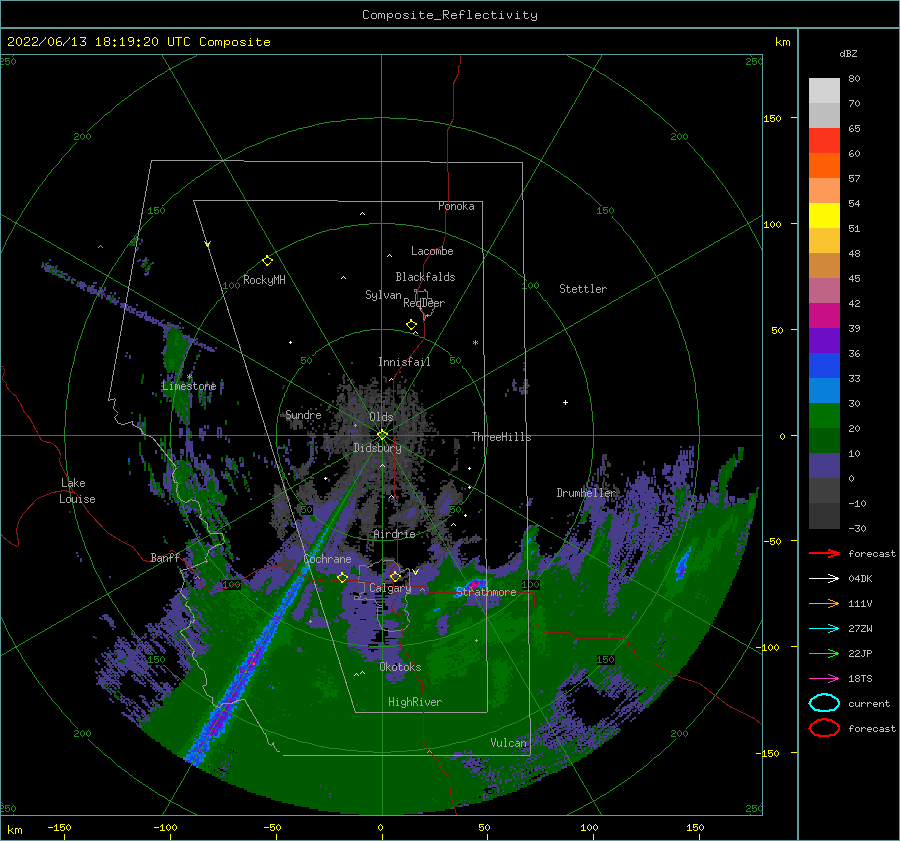Image resolution: width=900 pixels, height=841 pixels.
Task: Pick the purple dBZ legend swatch
Action: click(x=824, y=340)
